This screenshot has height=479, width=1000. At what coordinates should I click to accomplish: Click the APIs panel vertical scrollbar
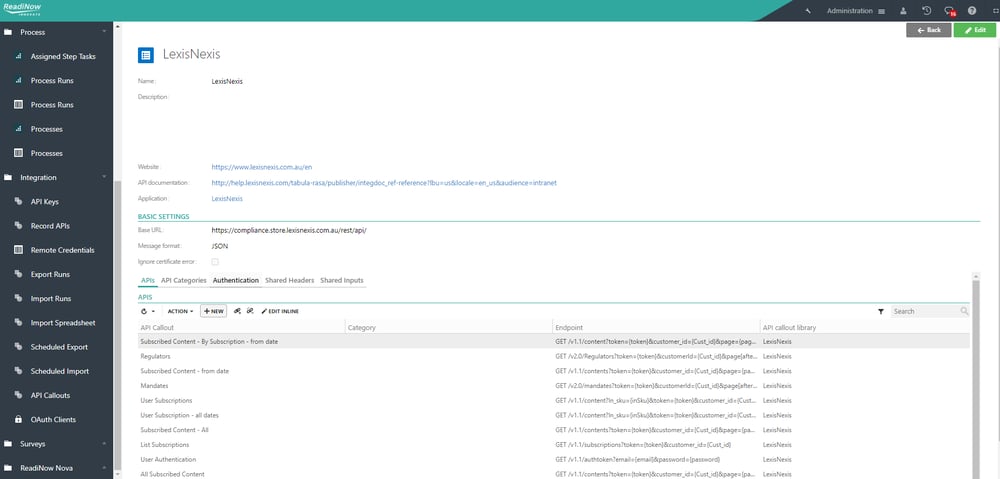coord(976,379)
